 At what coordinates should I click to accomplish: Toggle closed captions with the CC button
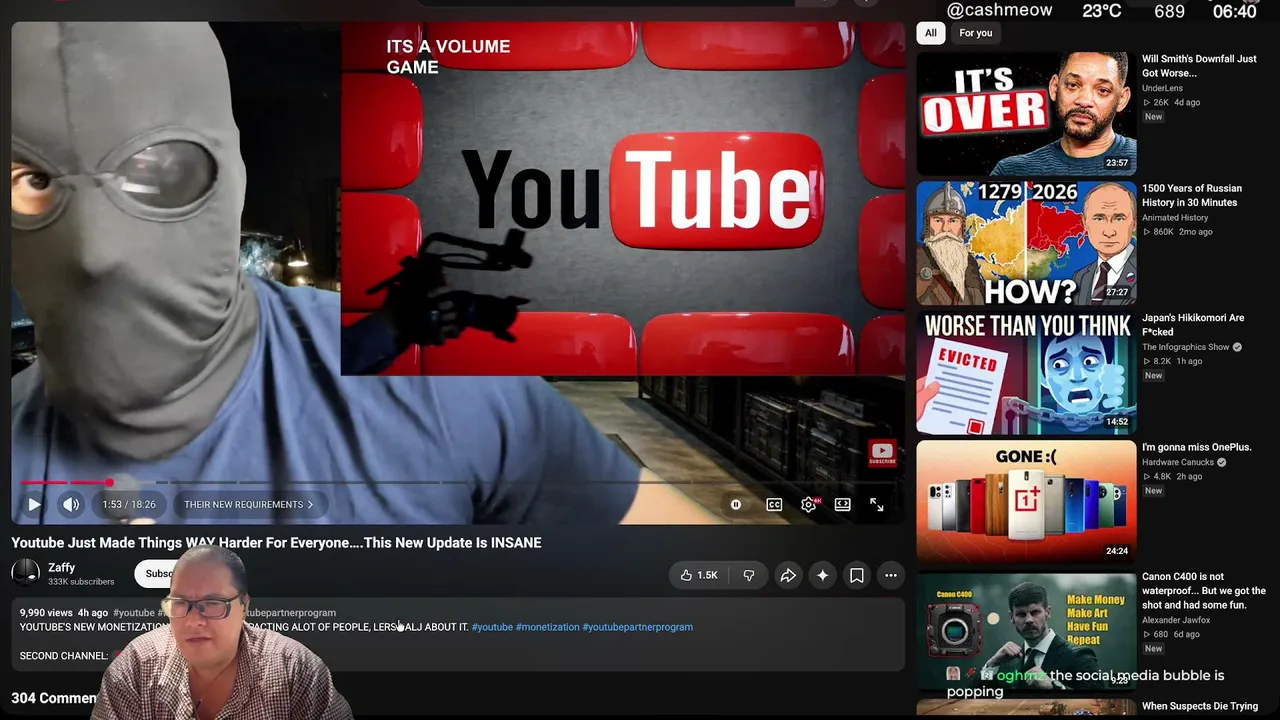point(774,505)
